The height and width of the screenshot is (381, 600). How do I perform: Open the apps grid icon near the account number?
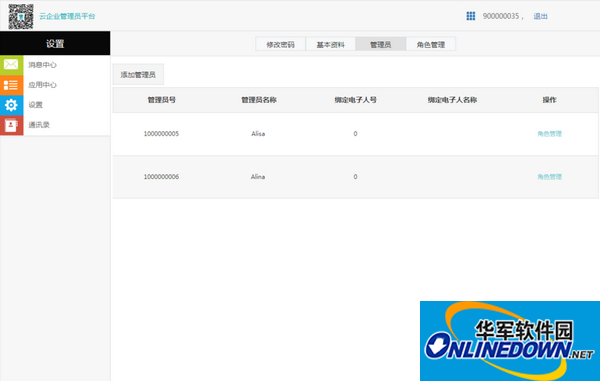click(x=471, y=16)
